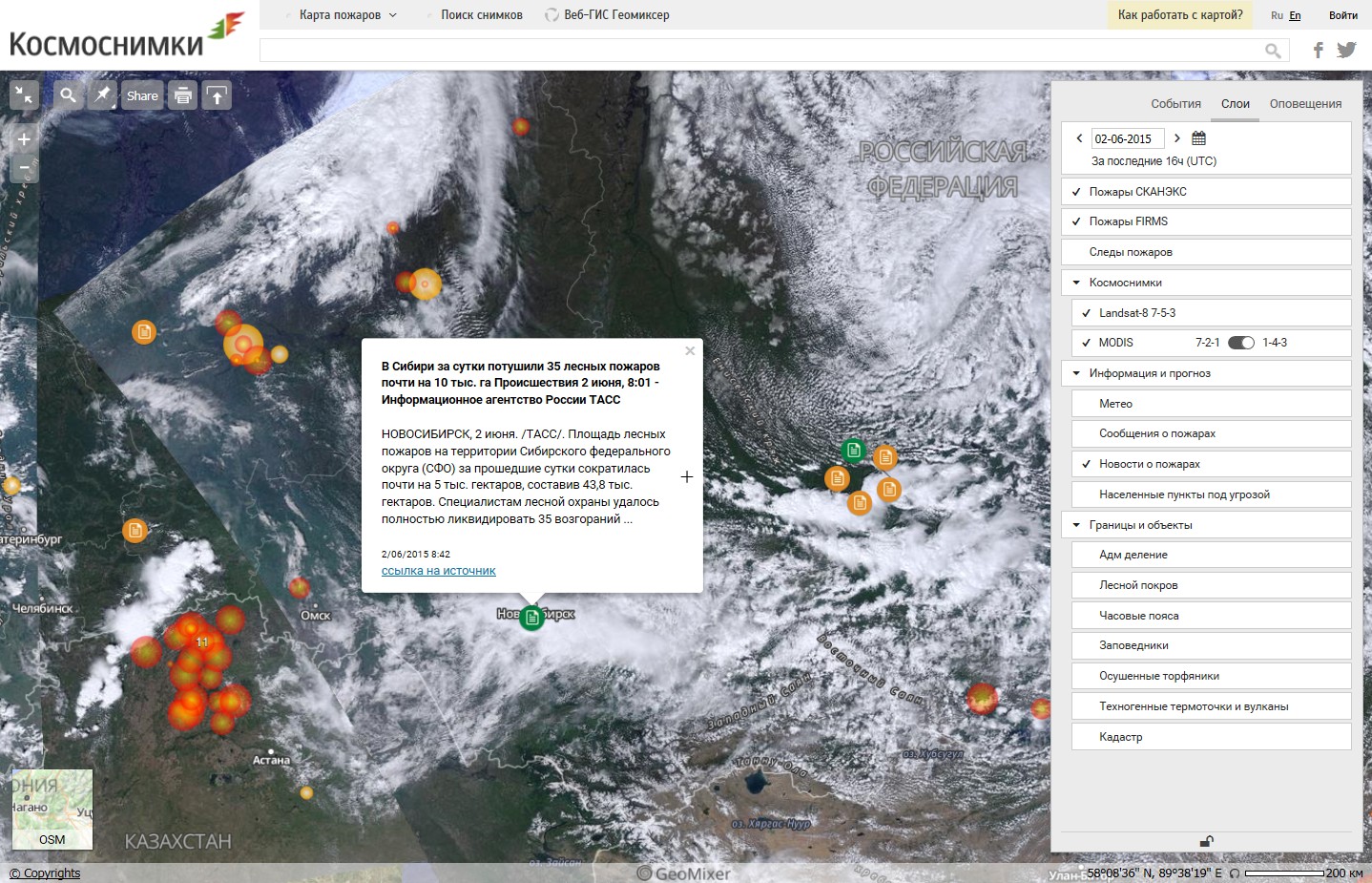Collapse the Информация и прогноз group

pyautogui.click(x=1076, y=373)
